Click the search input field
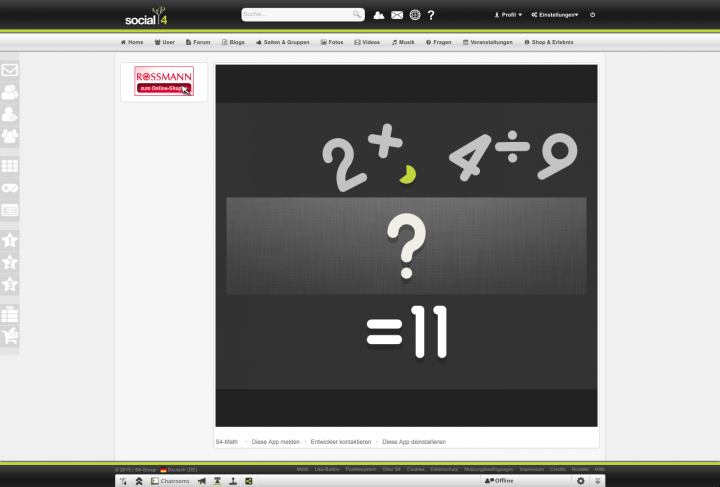 (297, 15)
